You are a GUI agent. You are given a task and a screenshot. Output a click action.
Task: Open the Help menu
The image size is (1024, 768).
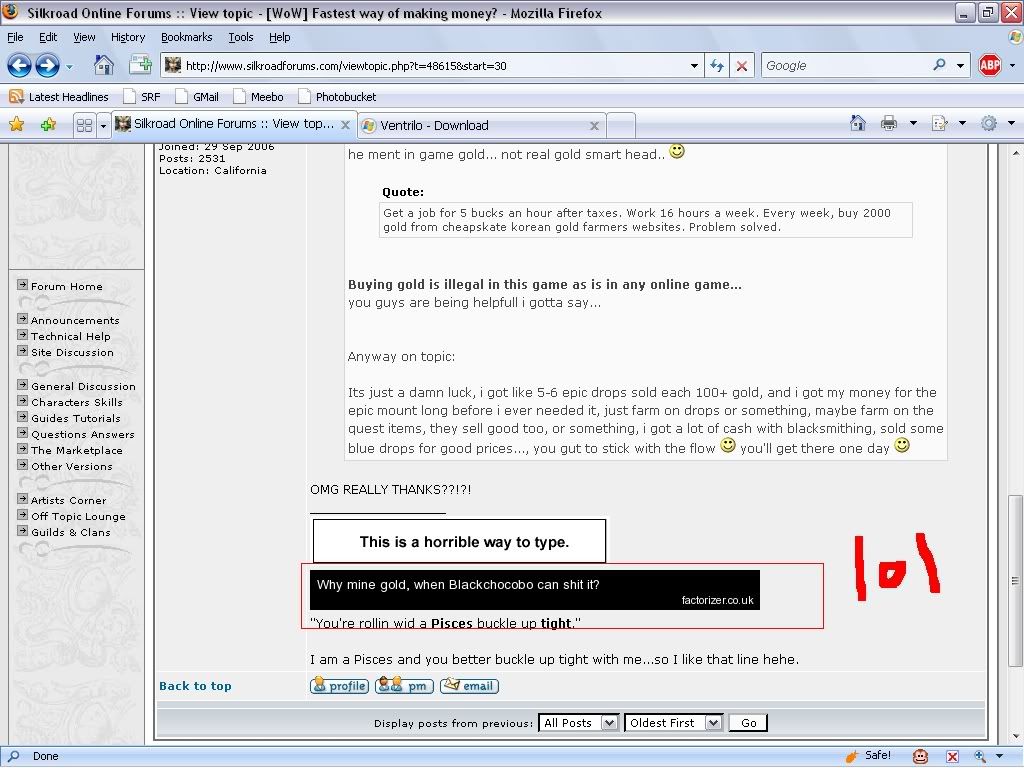[280, 37]
